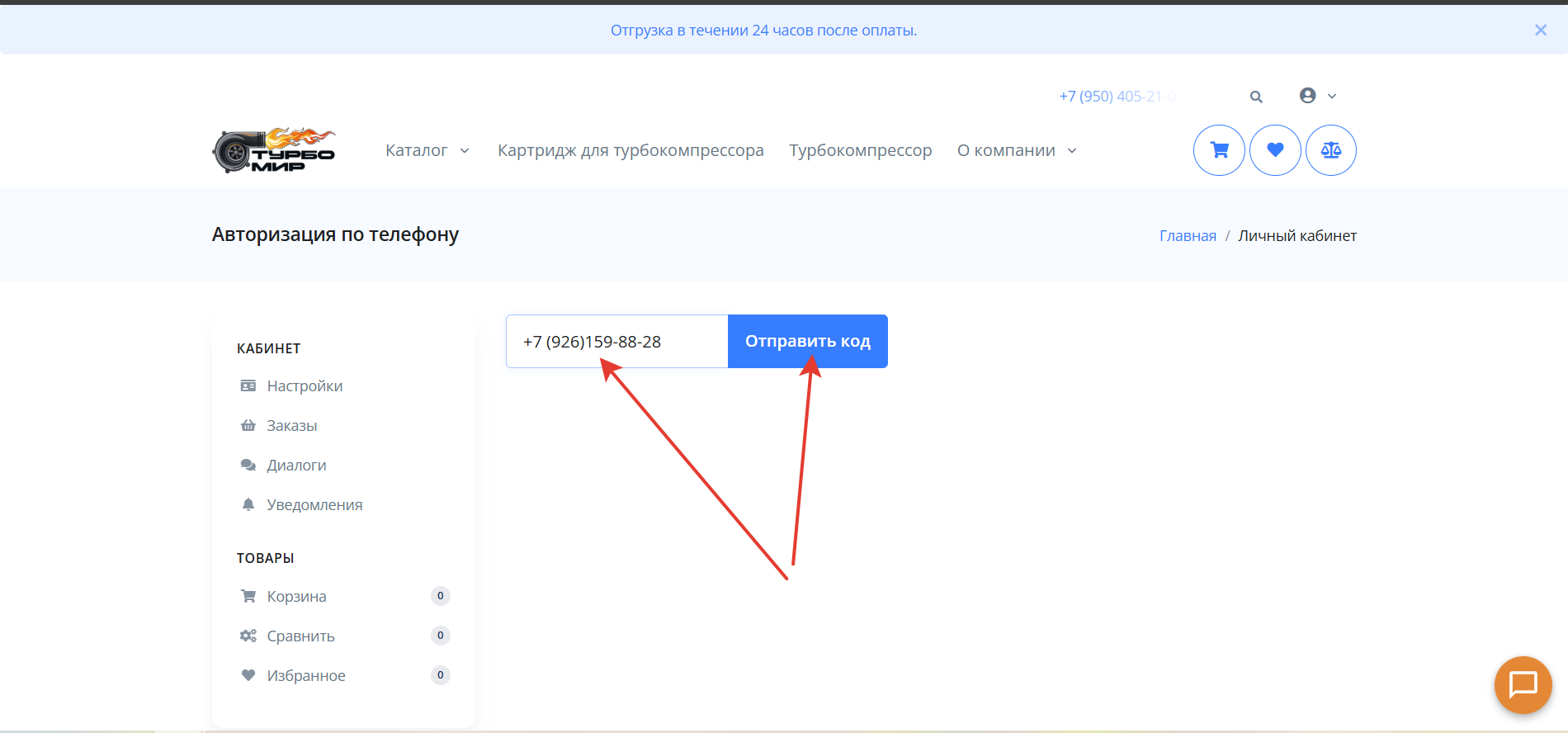Viewport: 1568px width, 733px height.
Task: Go to home via Турбо Мир logo
Action: coord(274,150)
